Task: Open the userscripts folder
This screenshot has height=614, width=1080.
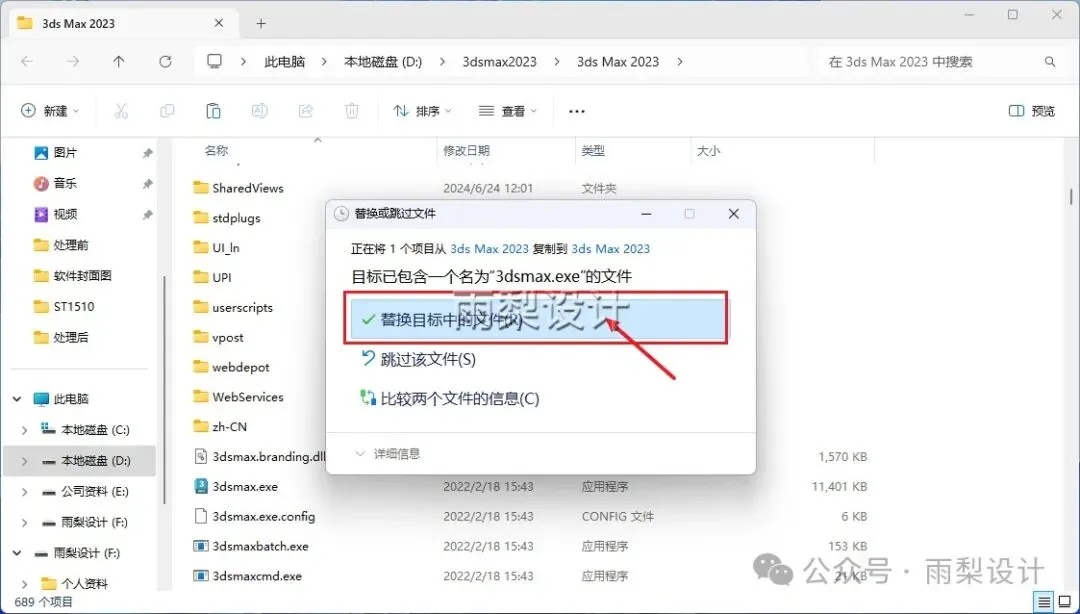Action: click(242, 307)
